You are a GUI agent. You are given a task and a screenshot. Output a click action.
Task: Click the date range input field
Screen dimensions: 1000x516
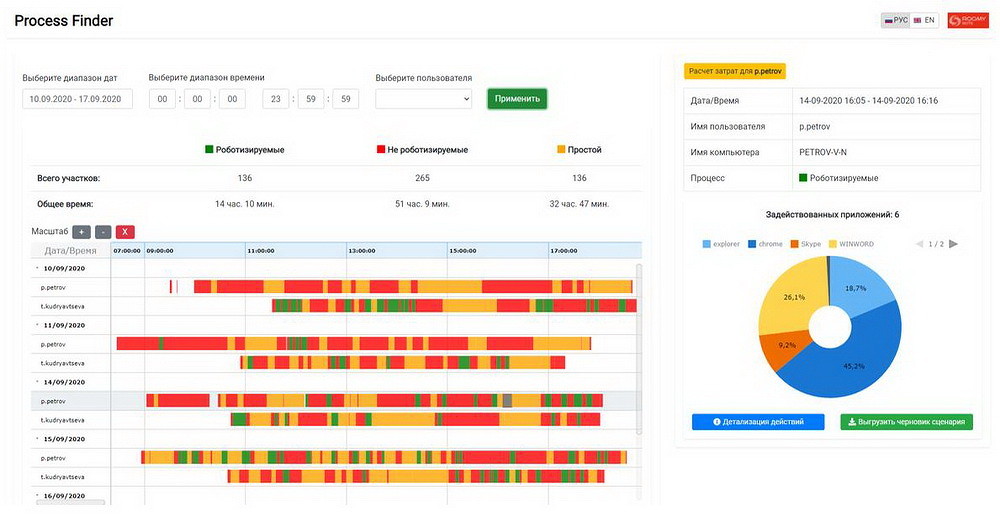pyautogui.click(x=77, y=99)
